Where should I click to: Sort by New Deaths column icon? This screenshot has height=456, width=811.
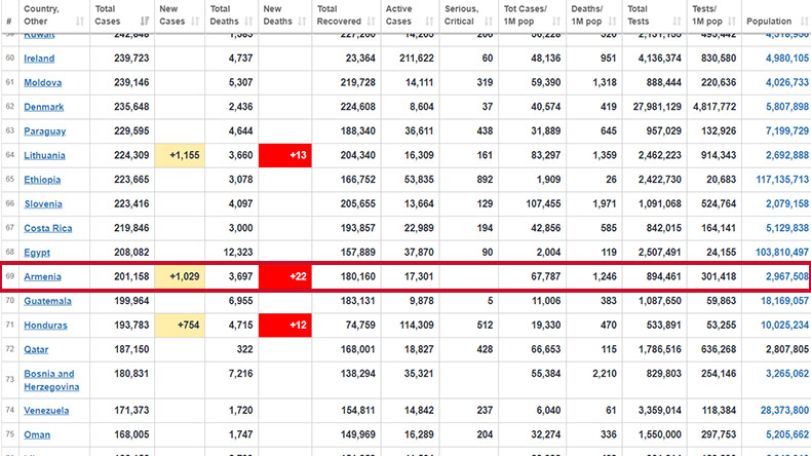[x=303, y=21]
